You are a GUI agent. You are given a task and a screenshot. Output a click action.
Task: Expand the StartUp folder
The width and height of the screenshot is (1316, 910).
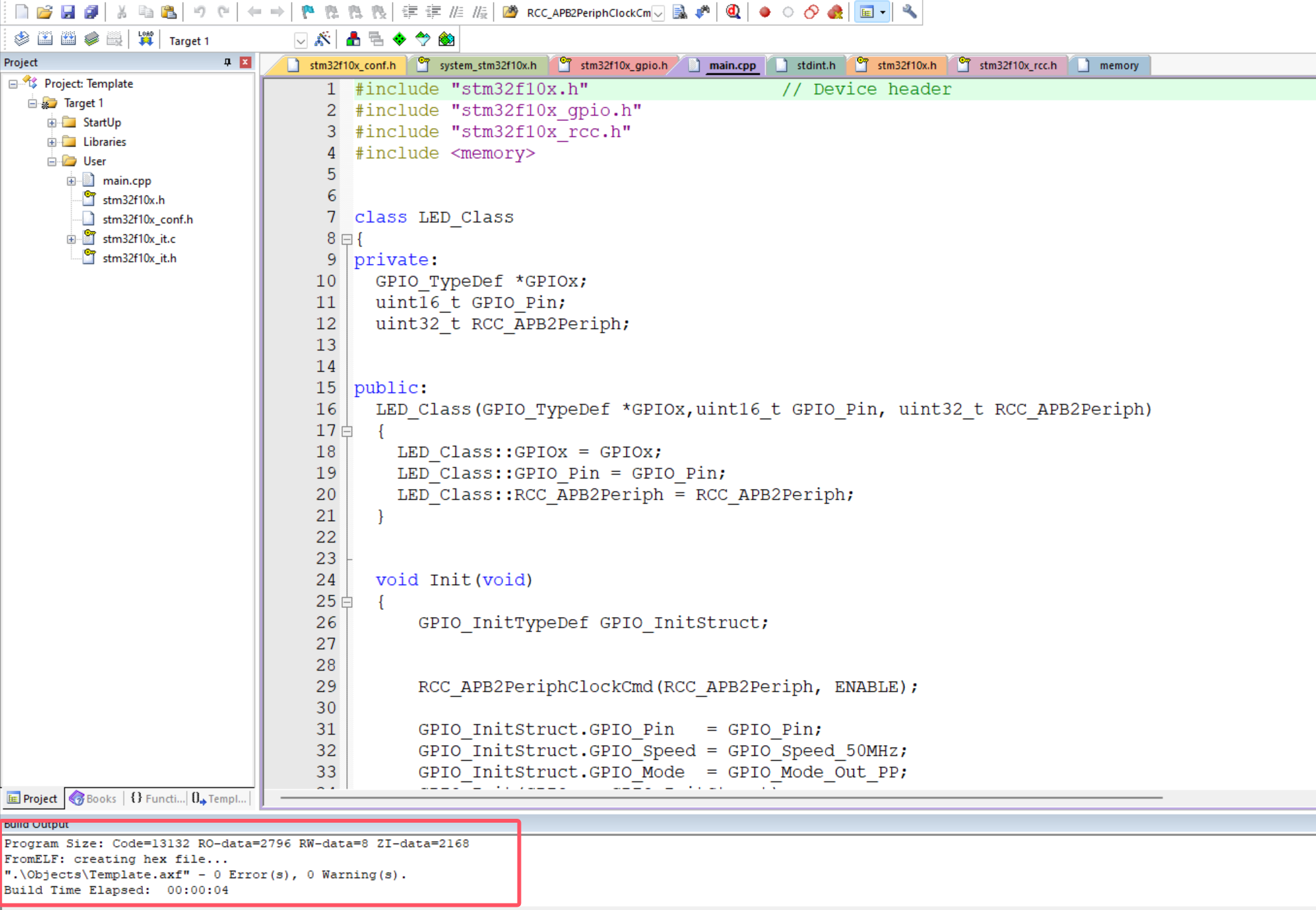52,122
